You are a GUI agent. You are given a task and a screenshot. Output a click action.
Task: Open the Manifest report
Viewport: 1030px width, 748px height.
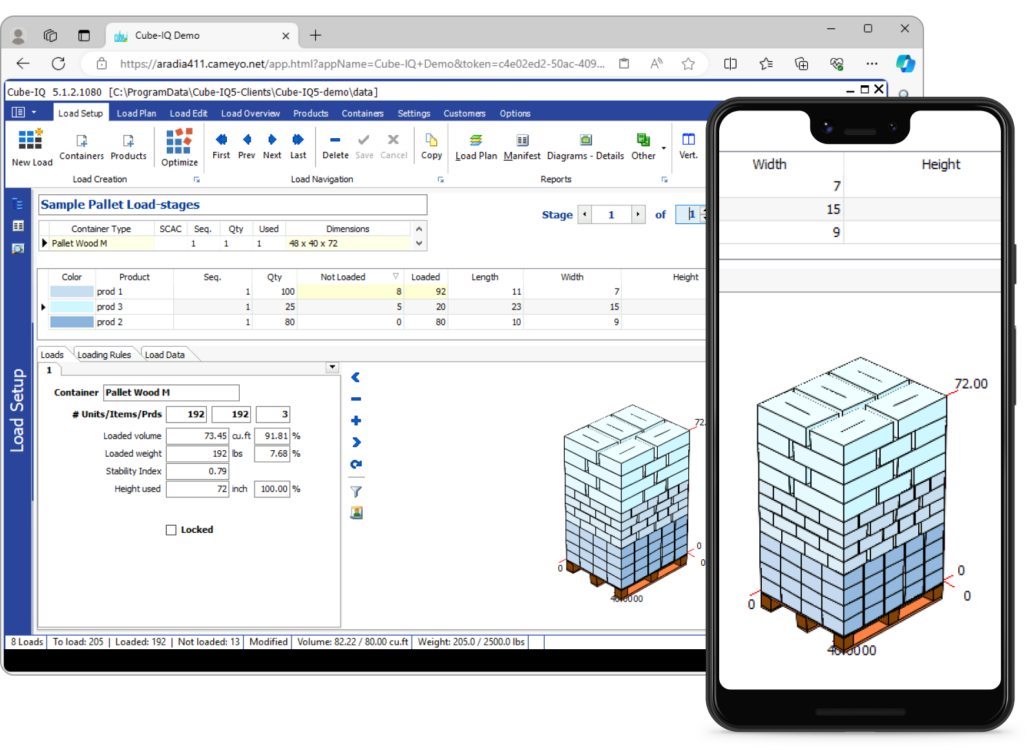[522, 146]
